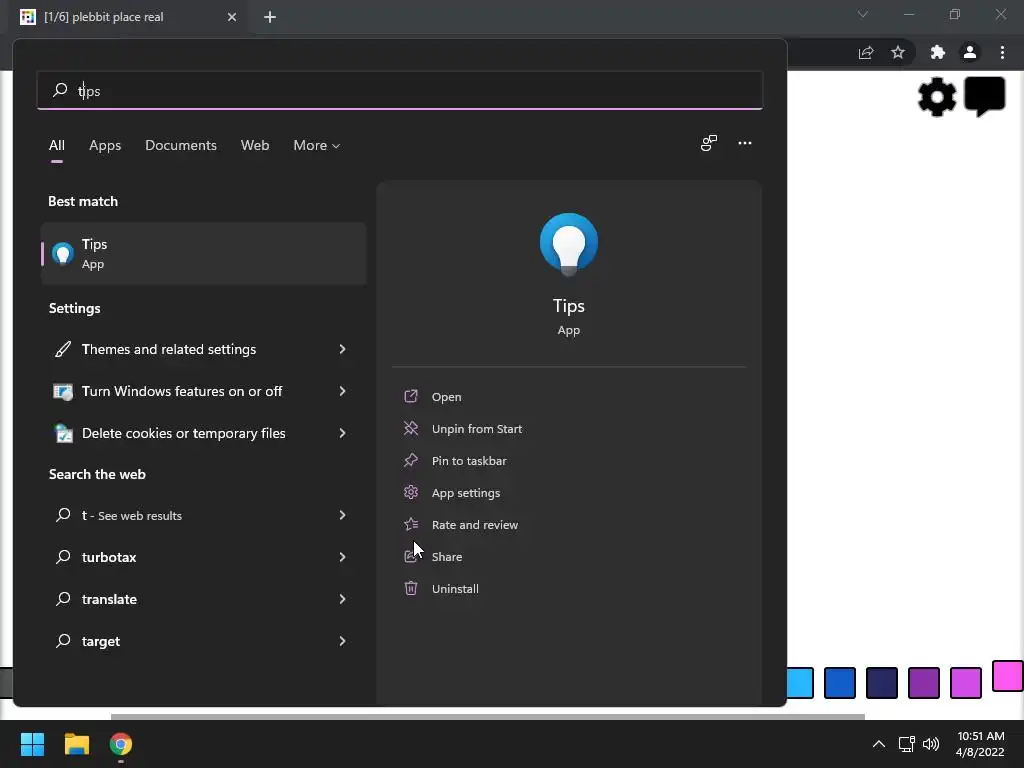Open search options ellipsis menu
The width and height of the screenshot is (1024, 768).
click(x=744, y=143)
